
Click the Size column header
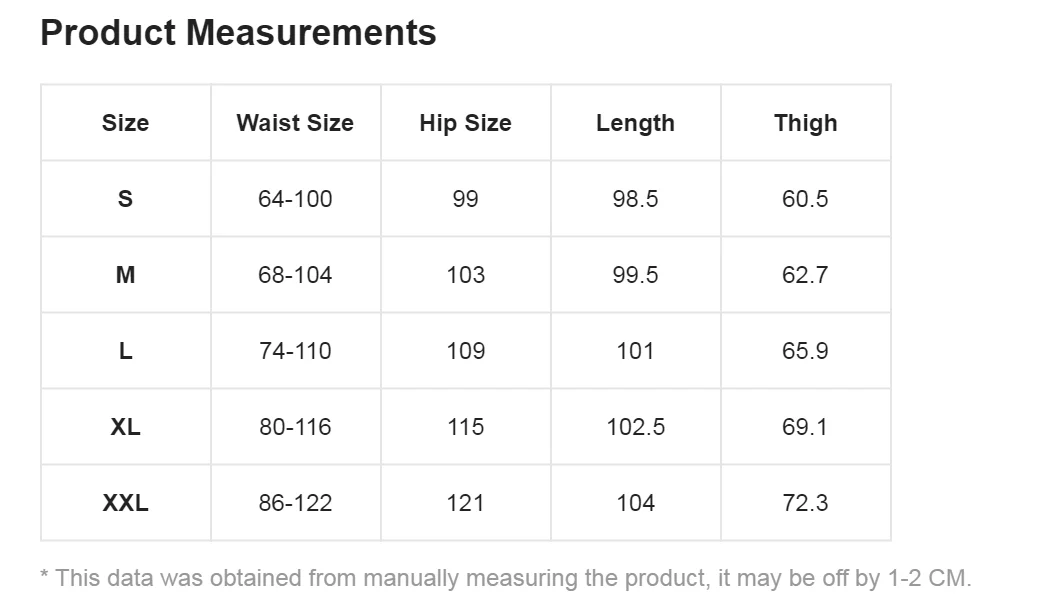[125, 123]
